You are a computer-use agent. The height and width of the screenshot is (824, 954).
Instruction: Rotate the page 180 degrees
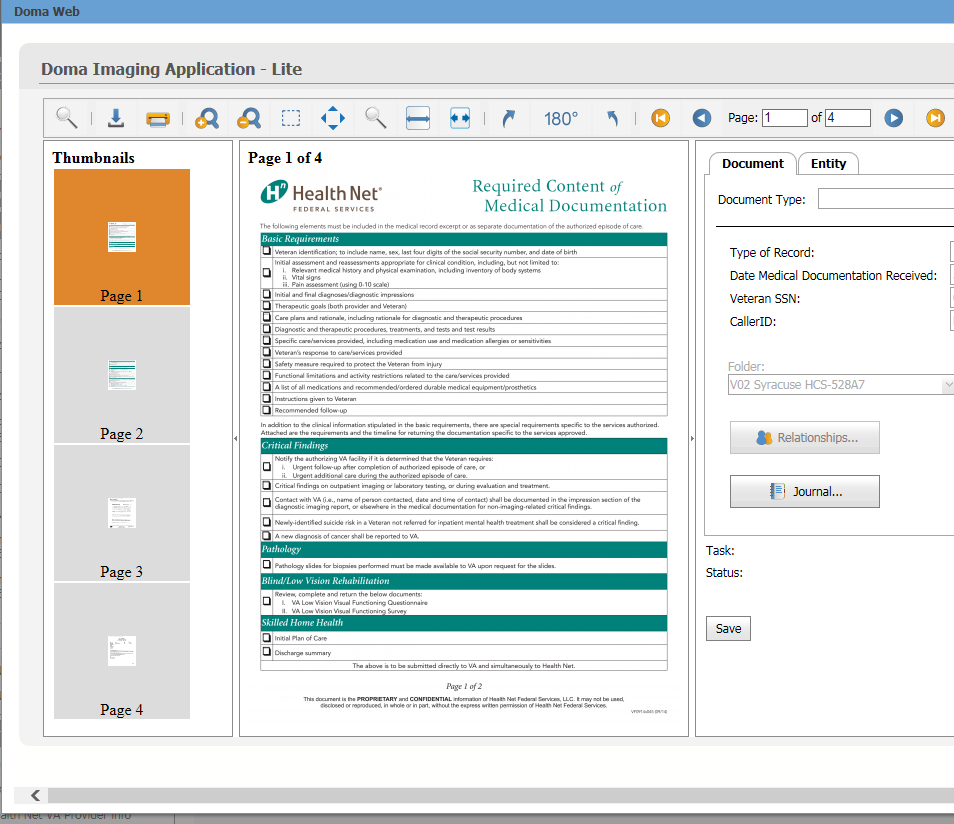point(561,119)
